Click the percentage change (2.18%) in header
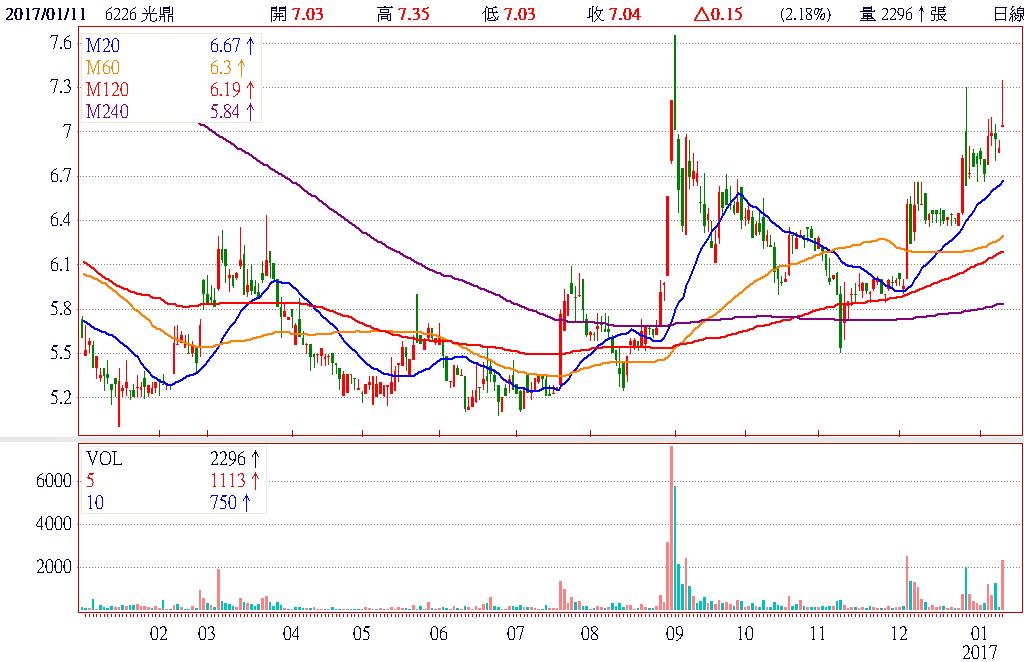 click(x=806, y=14)
